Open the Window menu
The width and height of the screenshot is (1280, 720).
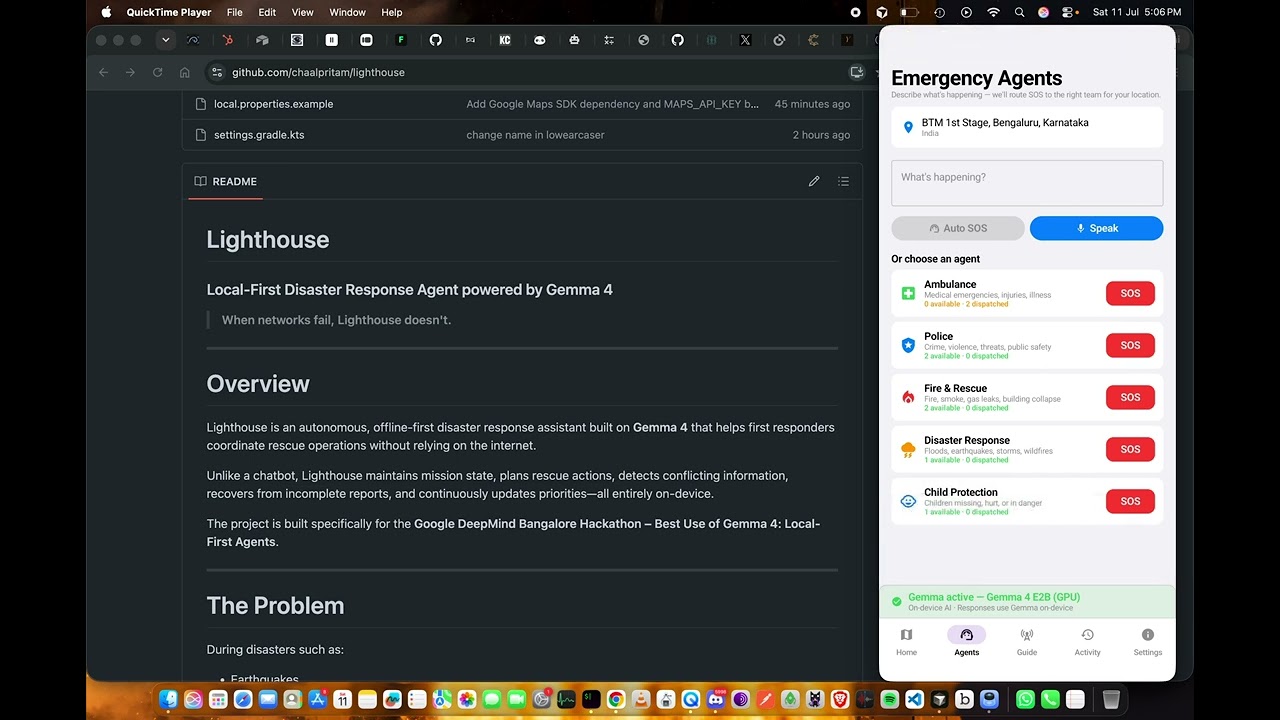click(x=347, y=12)
